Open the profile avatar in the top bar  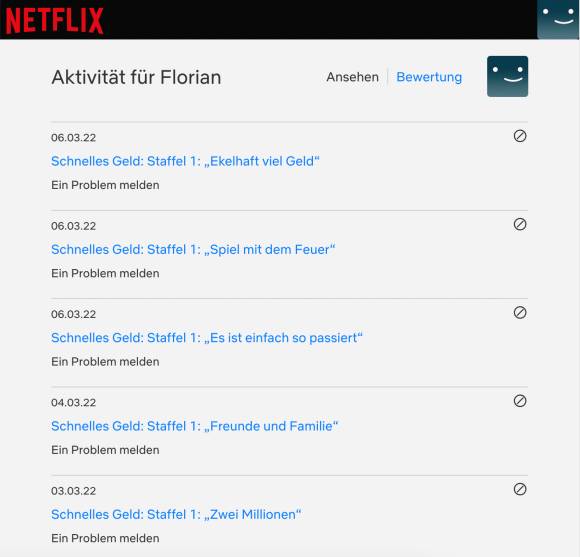(558, 19)
